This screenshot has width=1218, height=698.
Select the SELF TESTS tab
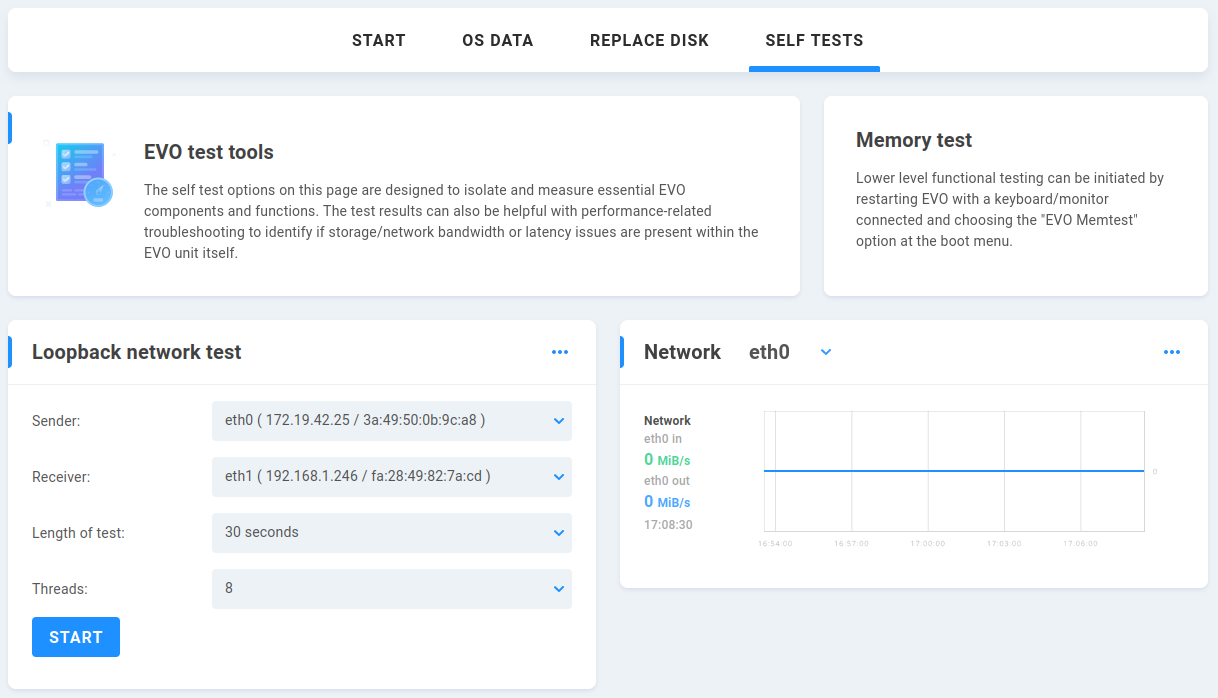[814, 41]
